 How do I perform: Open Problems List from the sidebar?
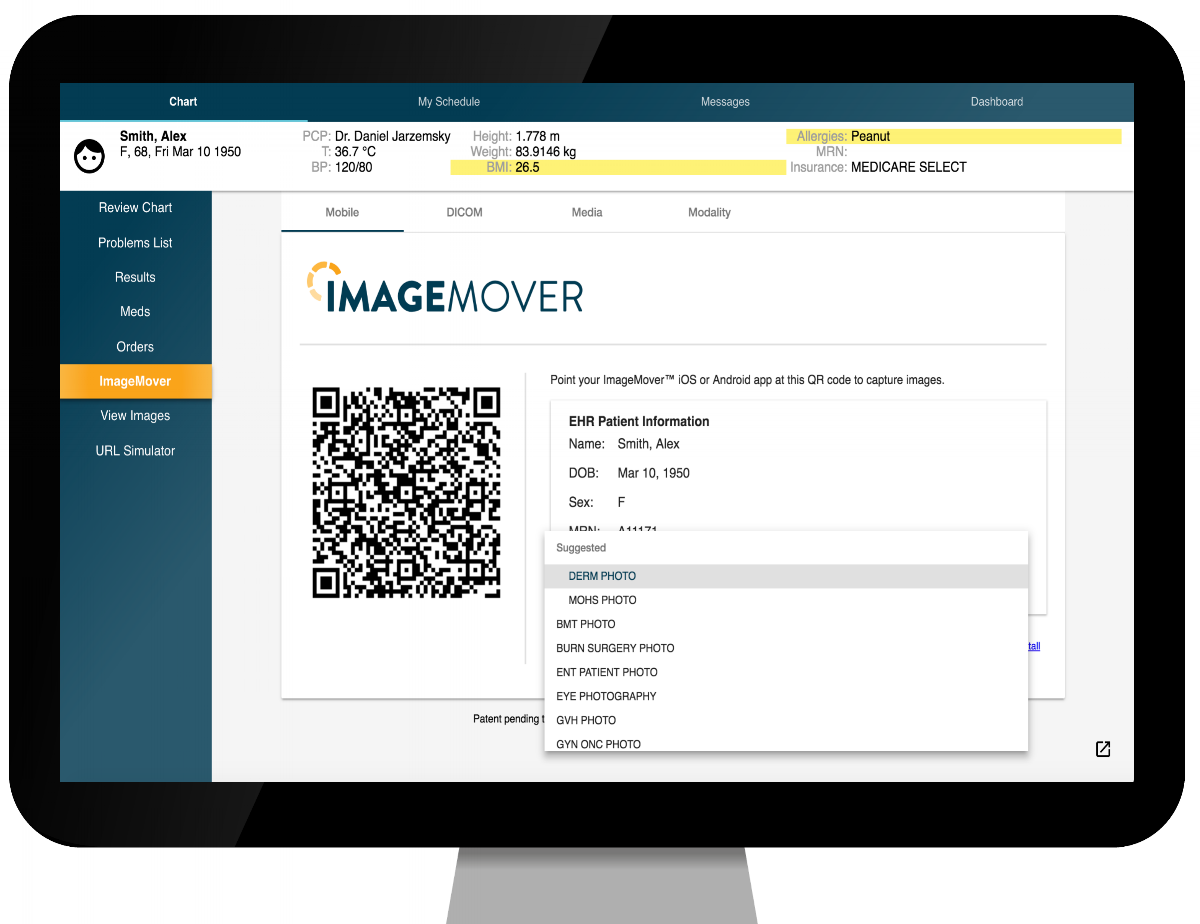(135, 242)
